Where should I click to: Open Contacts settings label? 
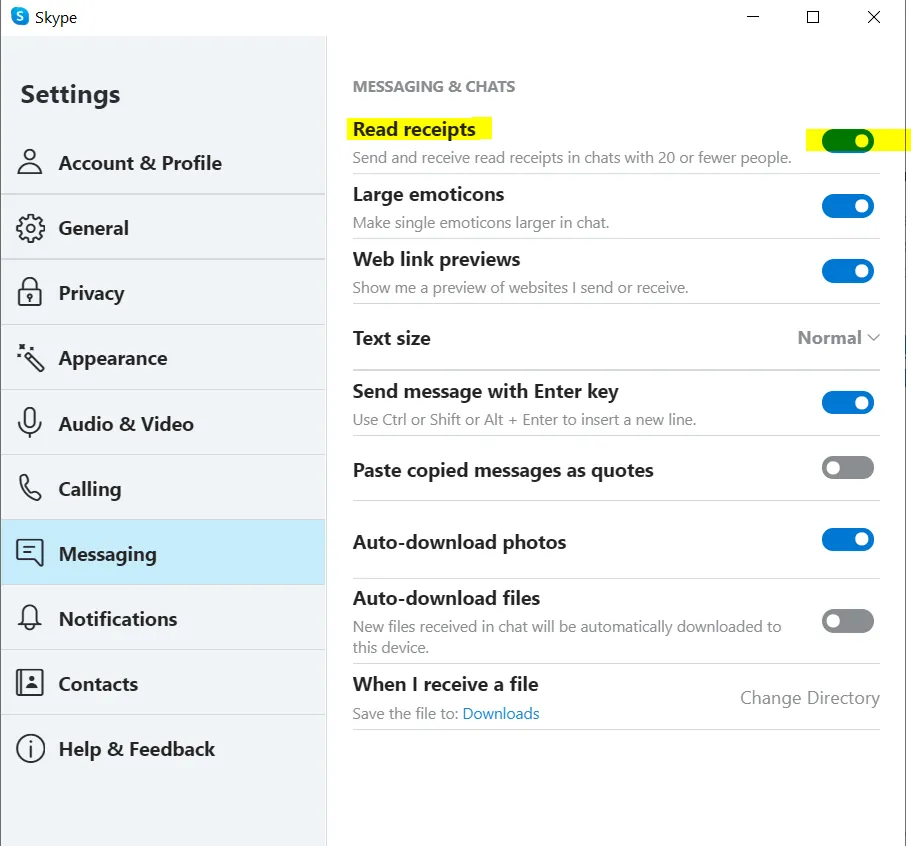coord(98,684)
